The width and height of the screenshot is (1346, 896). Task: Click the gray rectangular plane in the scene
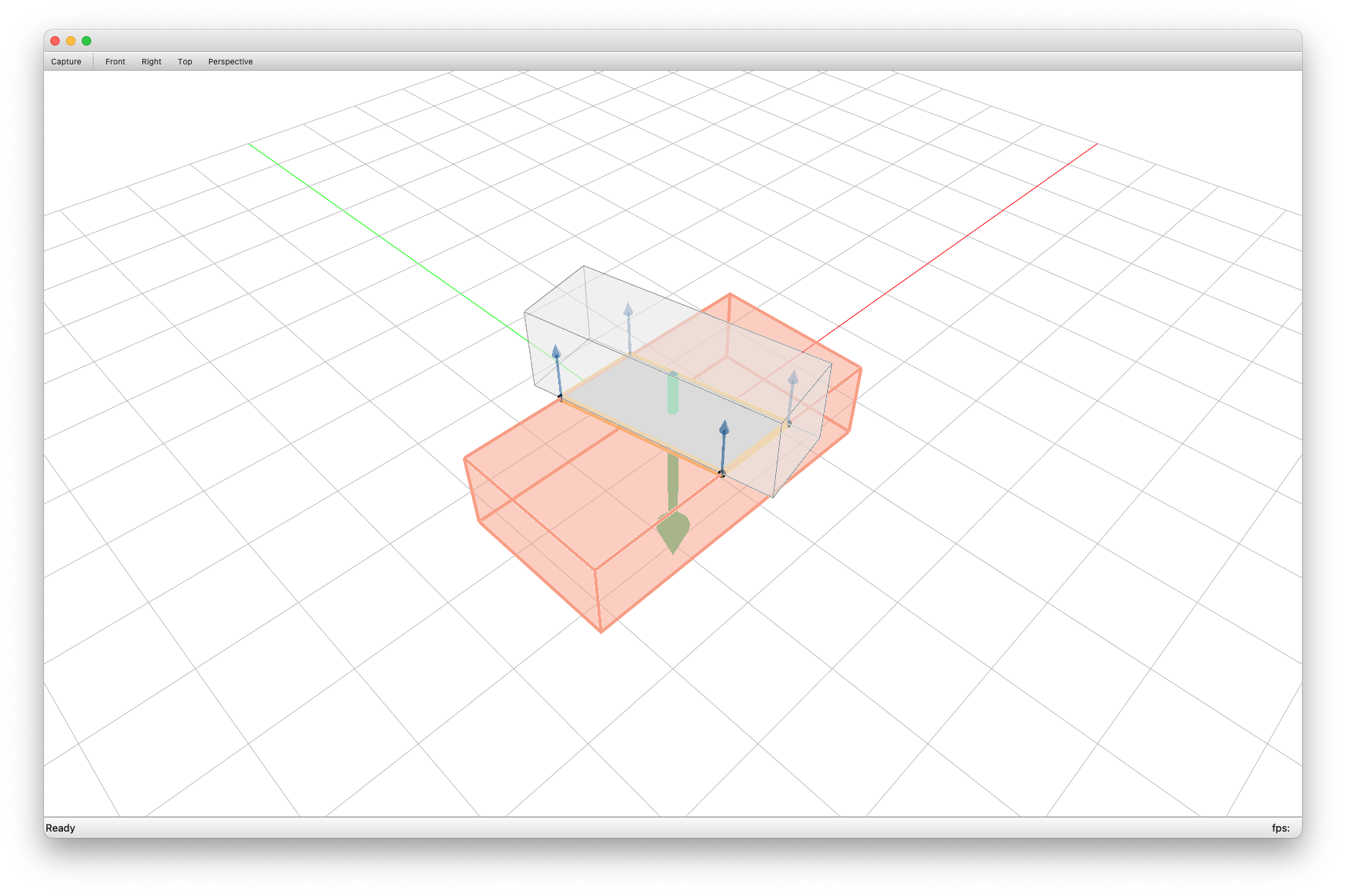click(672, 414)
